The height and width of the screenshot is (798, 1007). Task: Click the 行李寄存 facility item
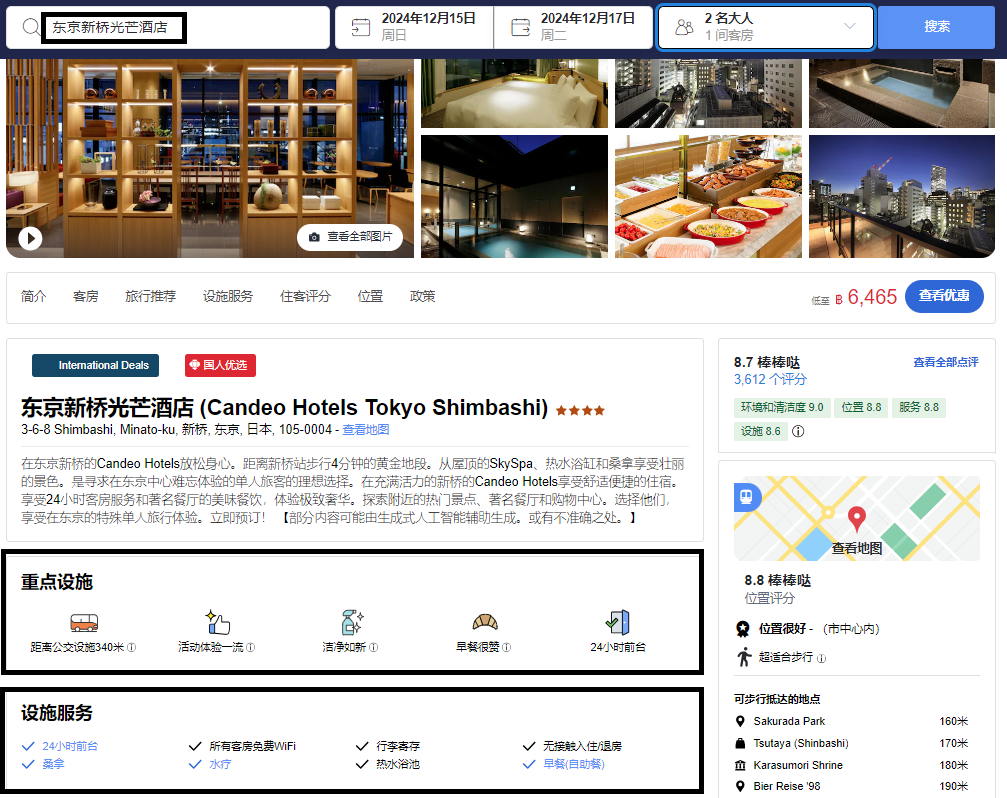(x=398, y=746)
